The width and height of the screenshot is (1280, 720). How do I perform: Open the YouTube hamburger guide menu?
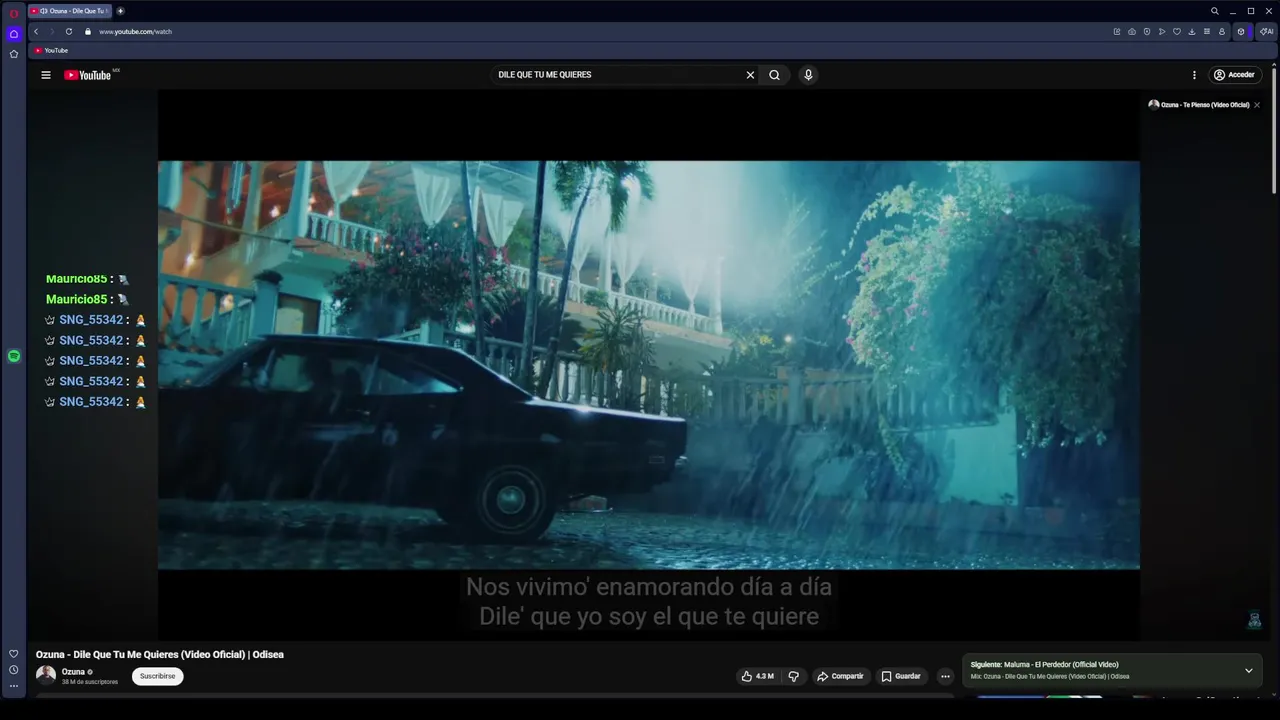coord(46,75)
